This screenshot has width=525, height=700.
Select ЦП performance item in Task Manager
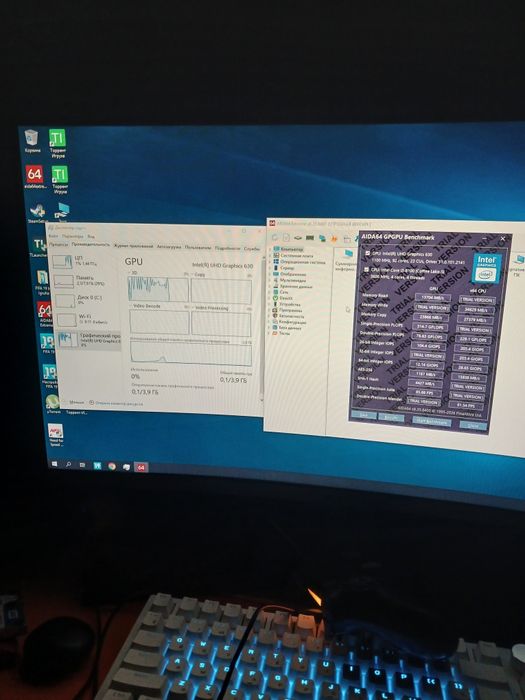[x=85, y=260]
